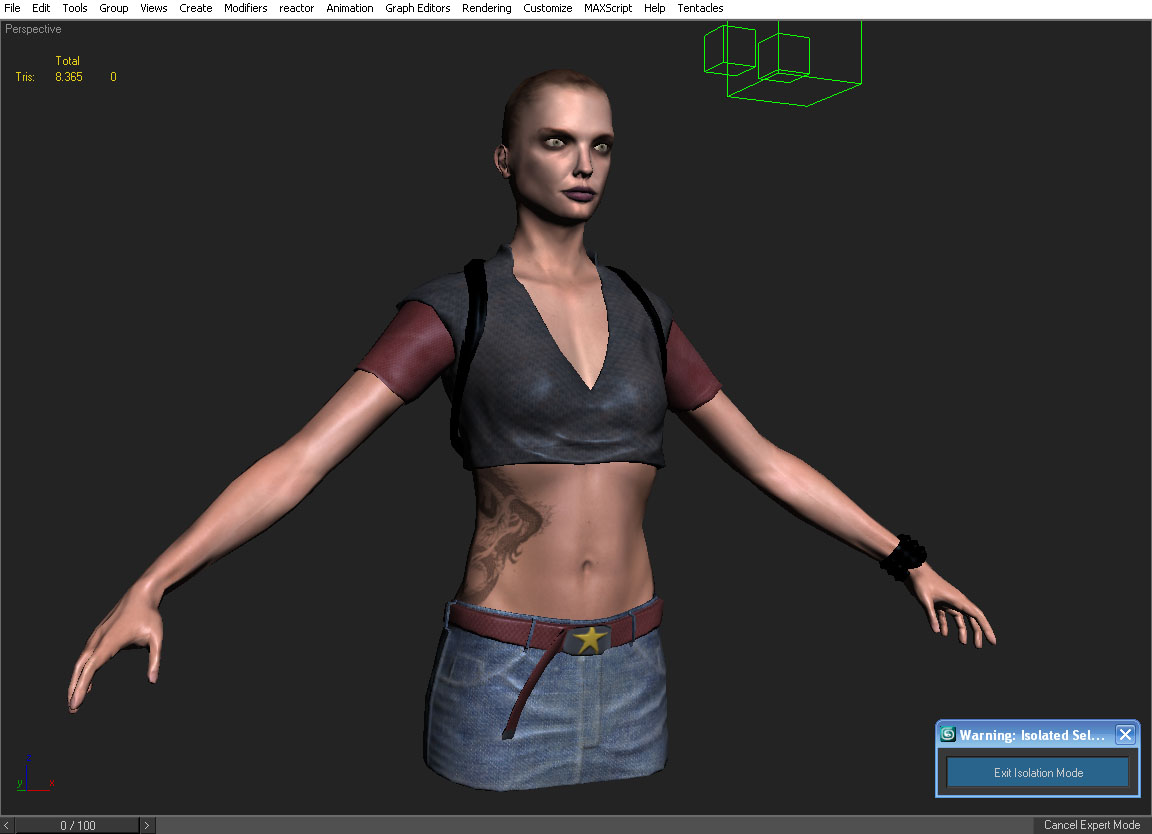
Task: Click the Perspective viewport label
Action: 33,29
